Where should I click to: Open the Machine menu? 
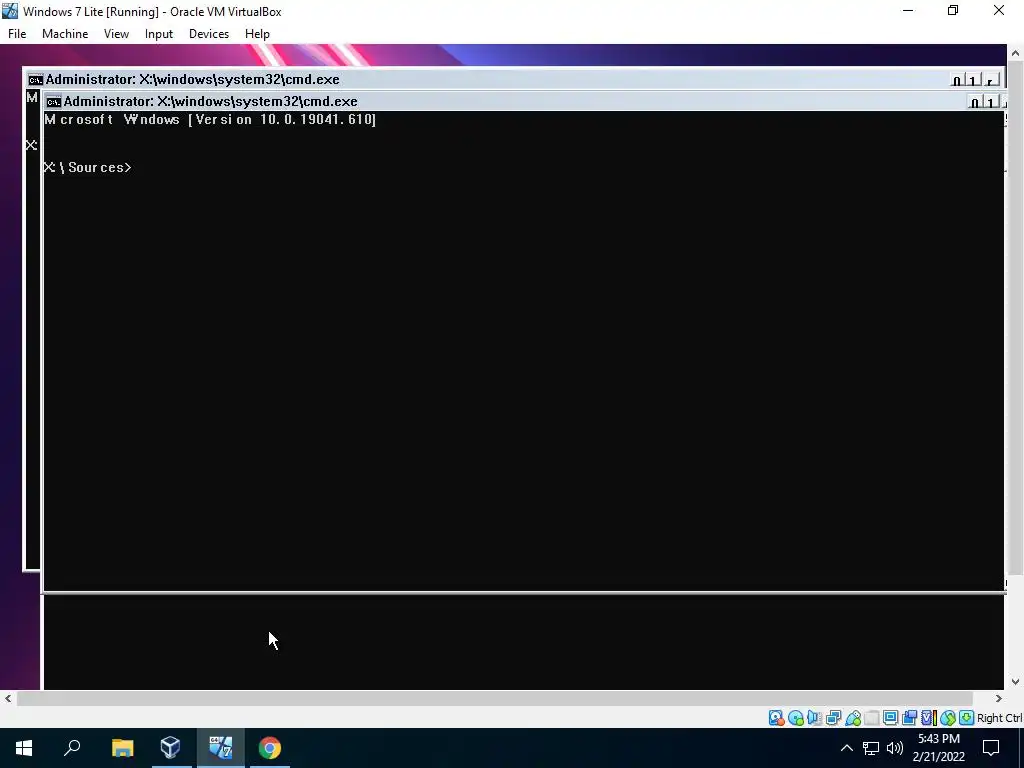(x=65, y=34)
